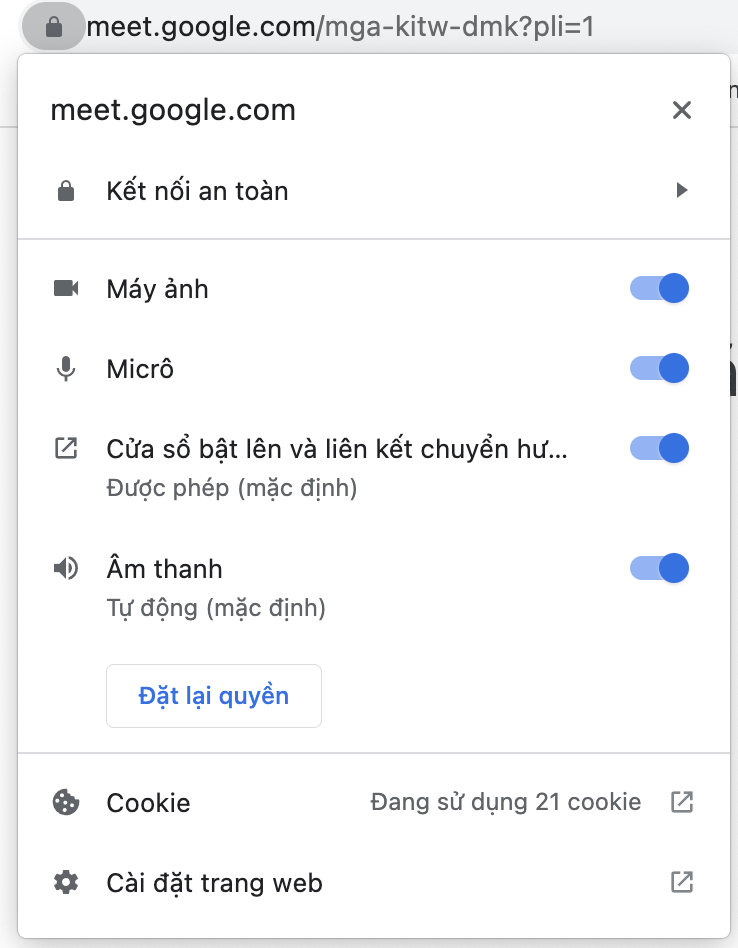The height and width of the screenshot is (948, 738).
Task: Turn off the Micrô toggle
Action: 660,368
